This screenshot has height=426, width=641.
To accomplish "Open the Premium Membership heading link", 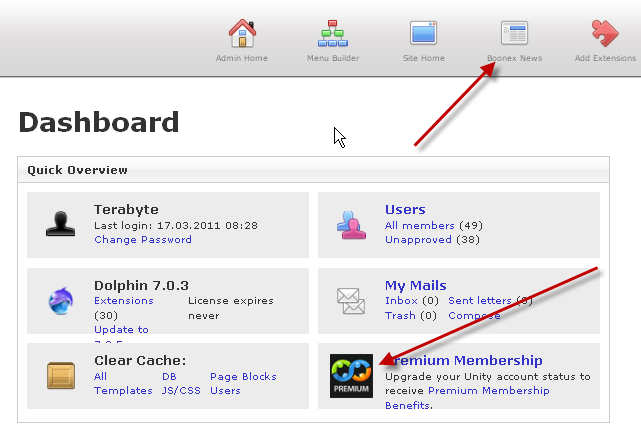I will coord(464,360).
